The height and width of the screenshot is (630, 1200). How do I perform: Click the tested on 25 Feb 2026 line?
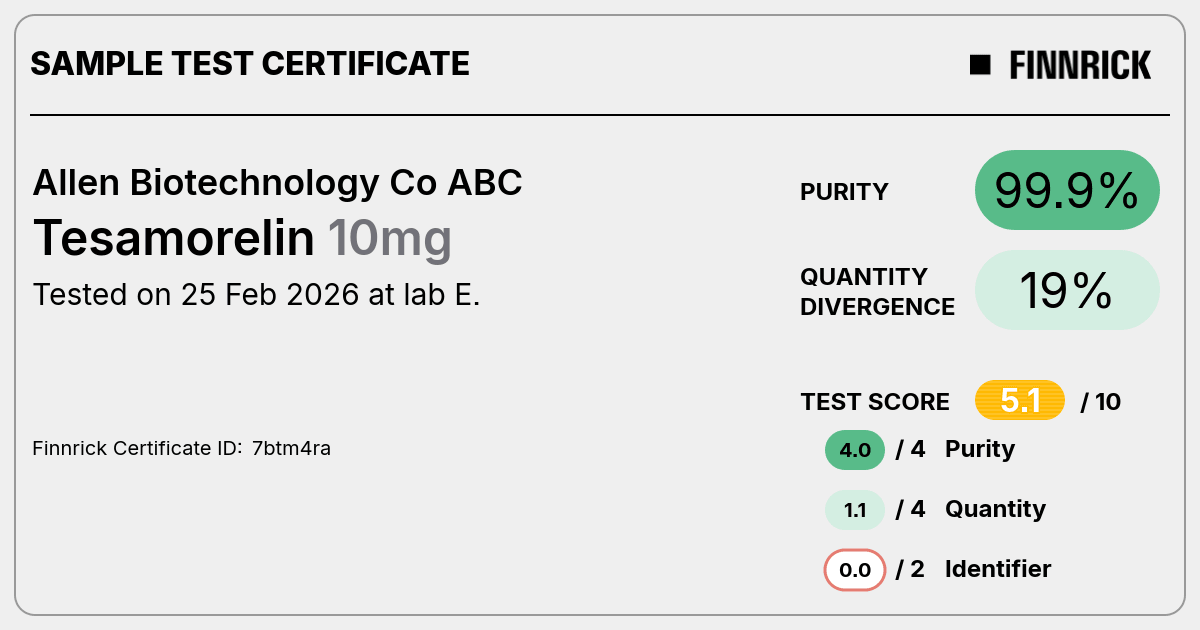point(257,295)
